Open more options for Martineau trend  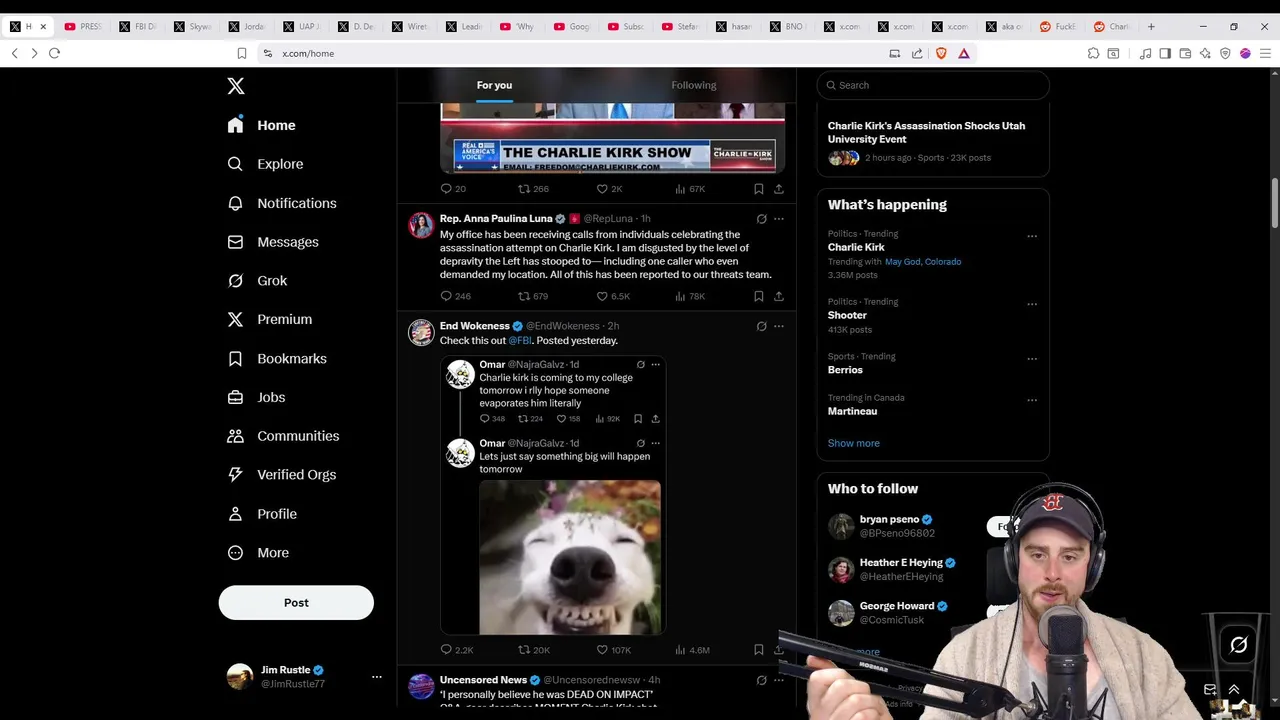1032,401
